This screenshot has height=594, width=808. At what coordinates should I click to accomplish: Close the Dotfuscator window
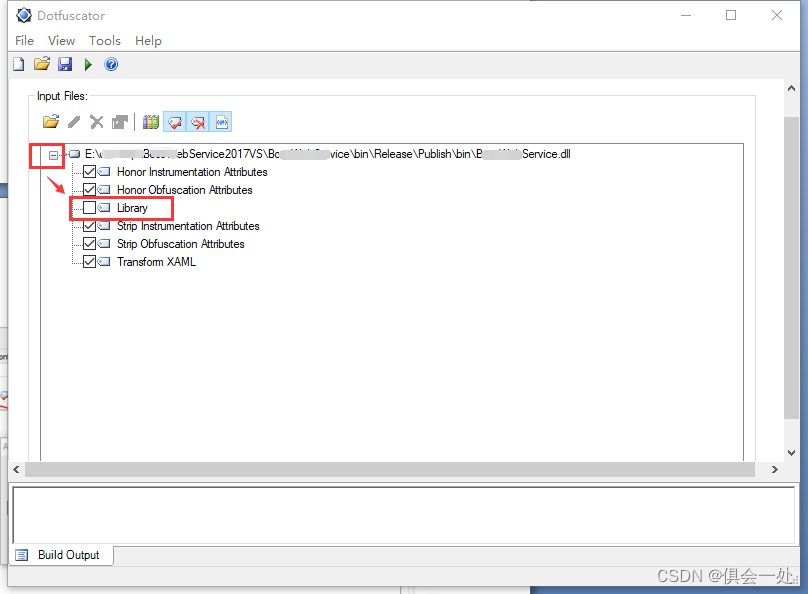[777, 15]
